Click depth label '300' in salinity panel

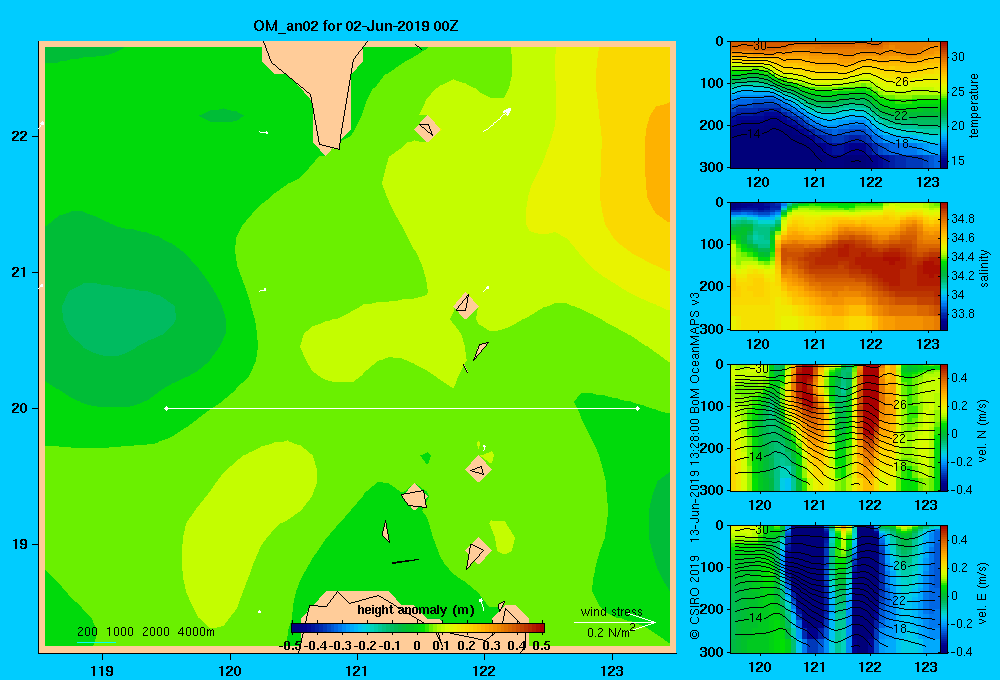point(711,329)
